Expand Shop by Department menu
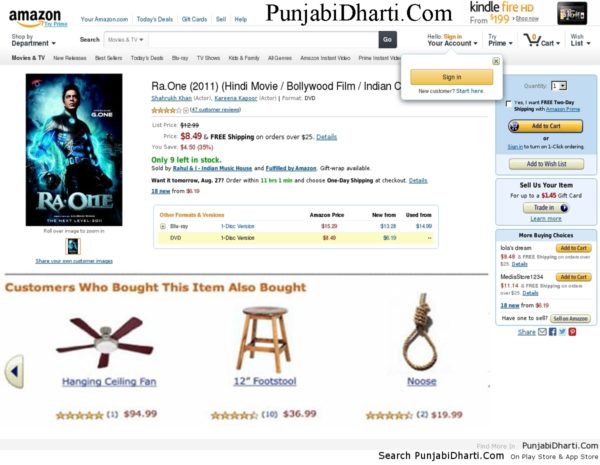This screenshot has height=465, width=600. [x=33, y=40]
